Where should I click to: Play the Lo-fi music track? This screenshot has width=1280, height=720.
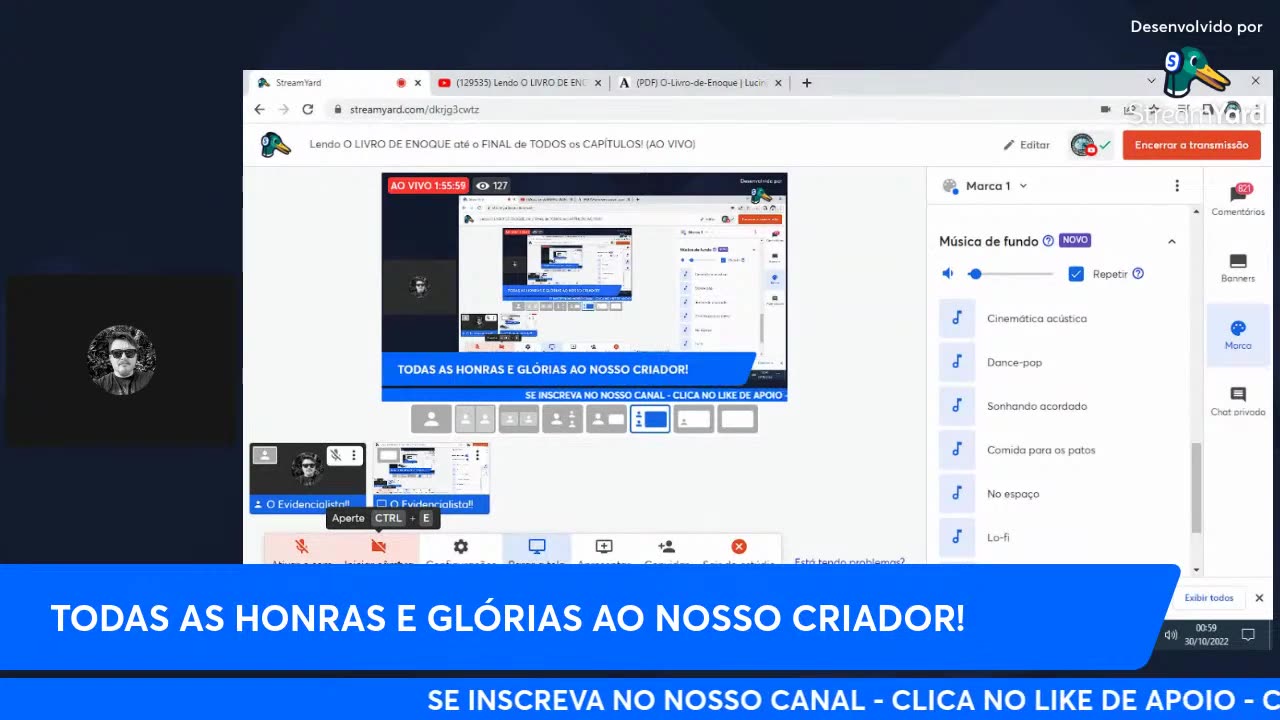[x=957, y=537]
